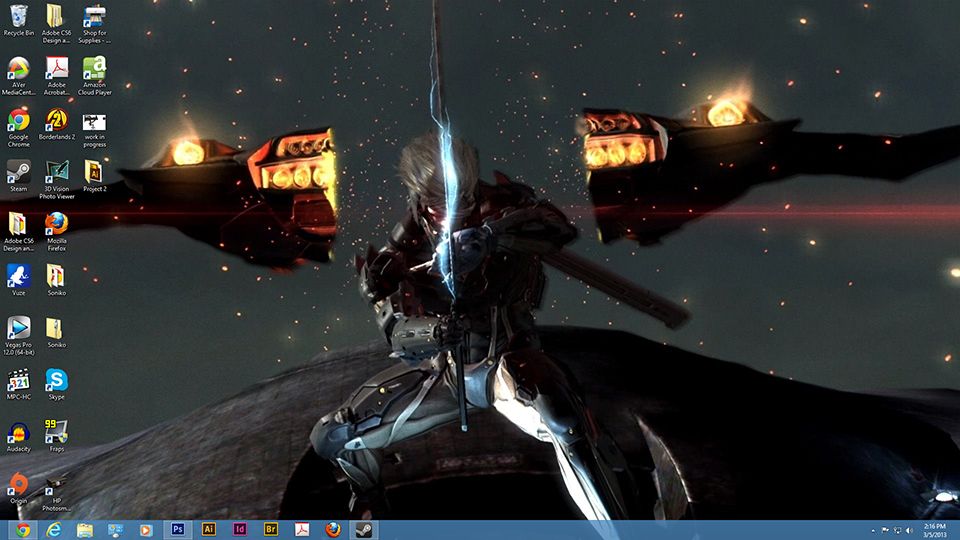Viewport: 960px width, 540px height.
Task: Launch Steam from the desktop shortcut
Action: tap(18, 176)
